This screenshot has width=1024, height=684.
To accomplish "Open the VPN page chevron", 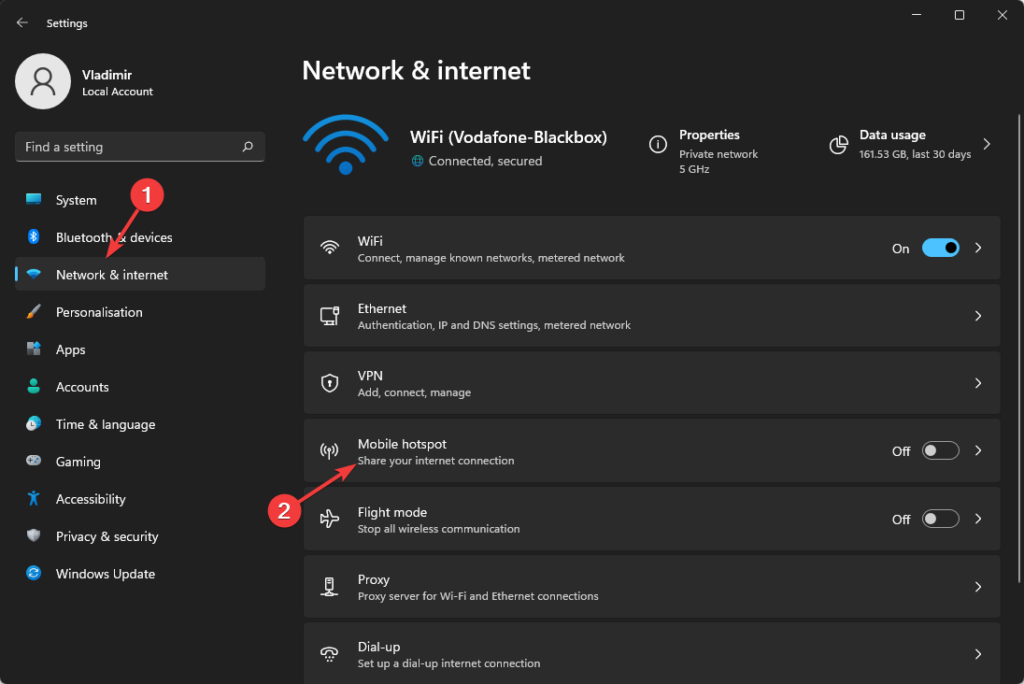I will coord(977,382).
